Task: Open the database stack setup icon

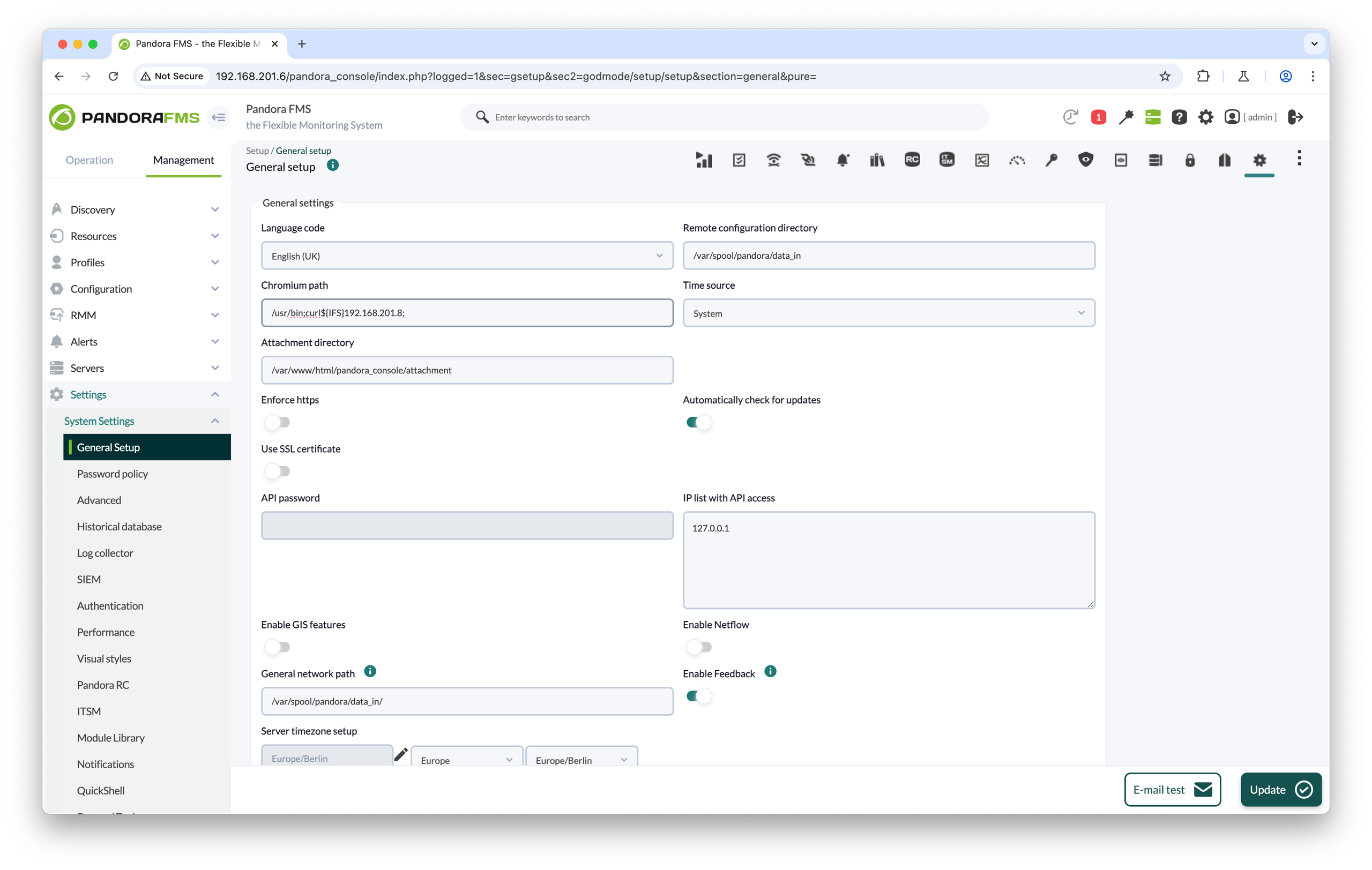Action: pyautogui.click(x=1155, y=160)
